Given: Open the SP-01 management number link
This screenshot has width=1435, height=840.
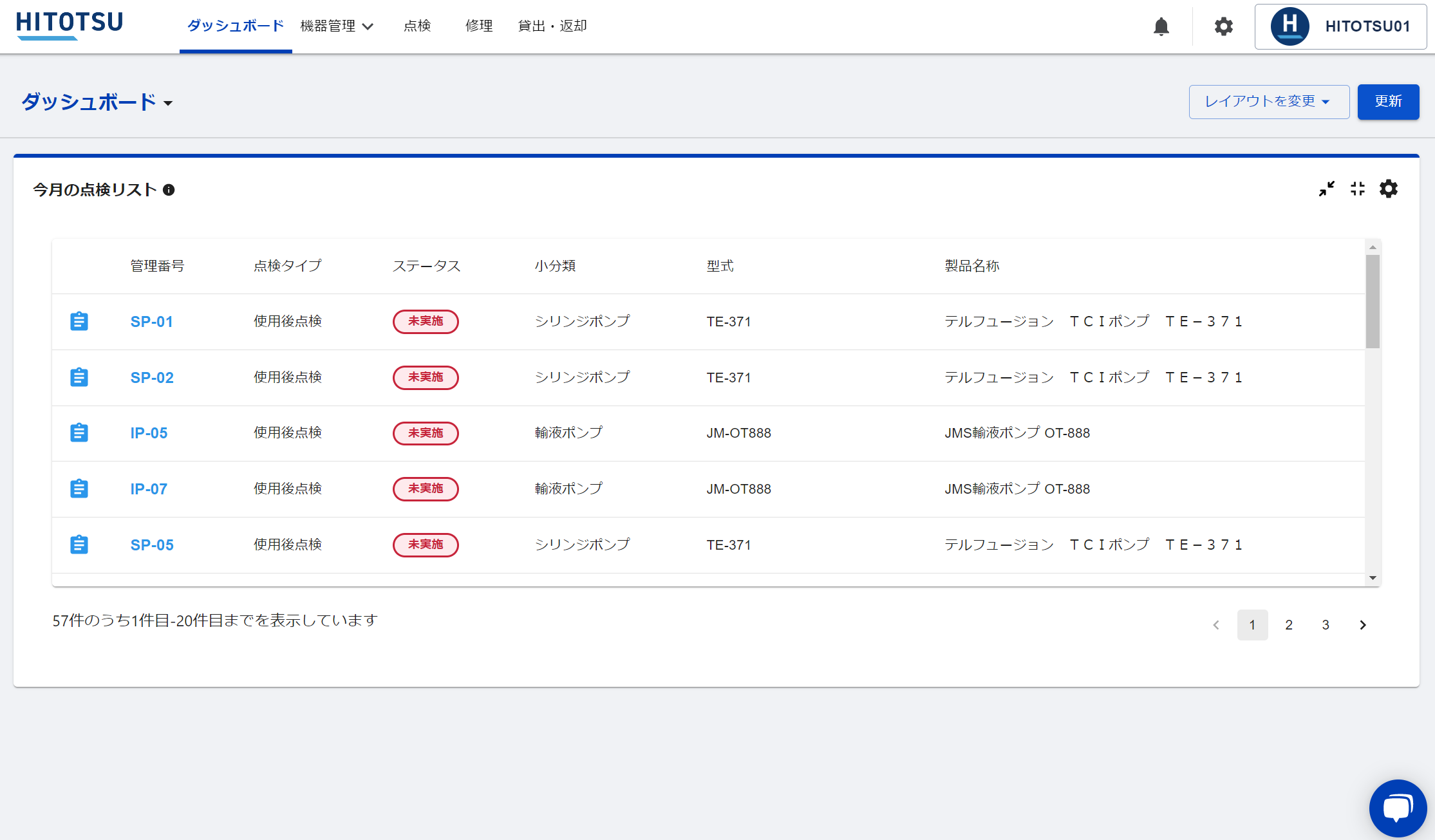Looking at the screenshot, I should [x=152, y=322].
